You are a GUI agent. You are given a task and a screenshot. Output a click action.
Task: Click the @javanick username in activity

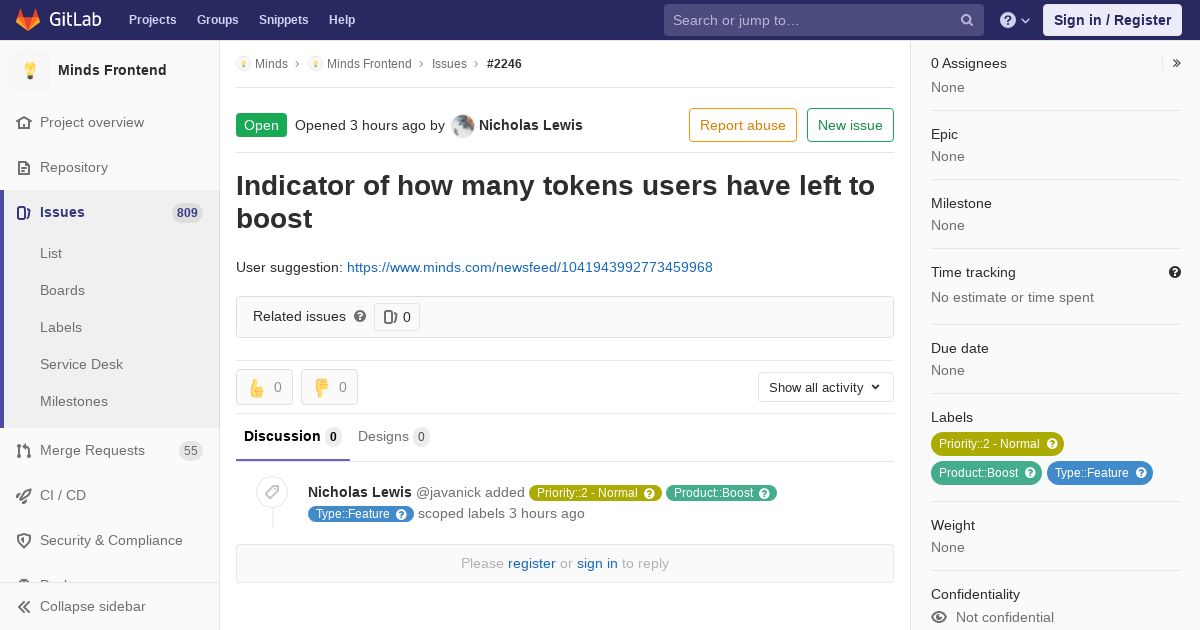click(x=448, y=492)
